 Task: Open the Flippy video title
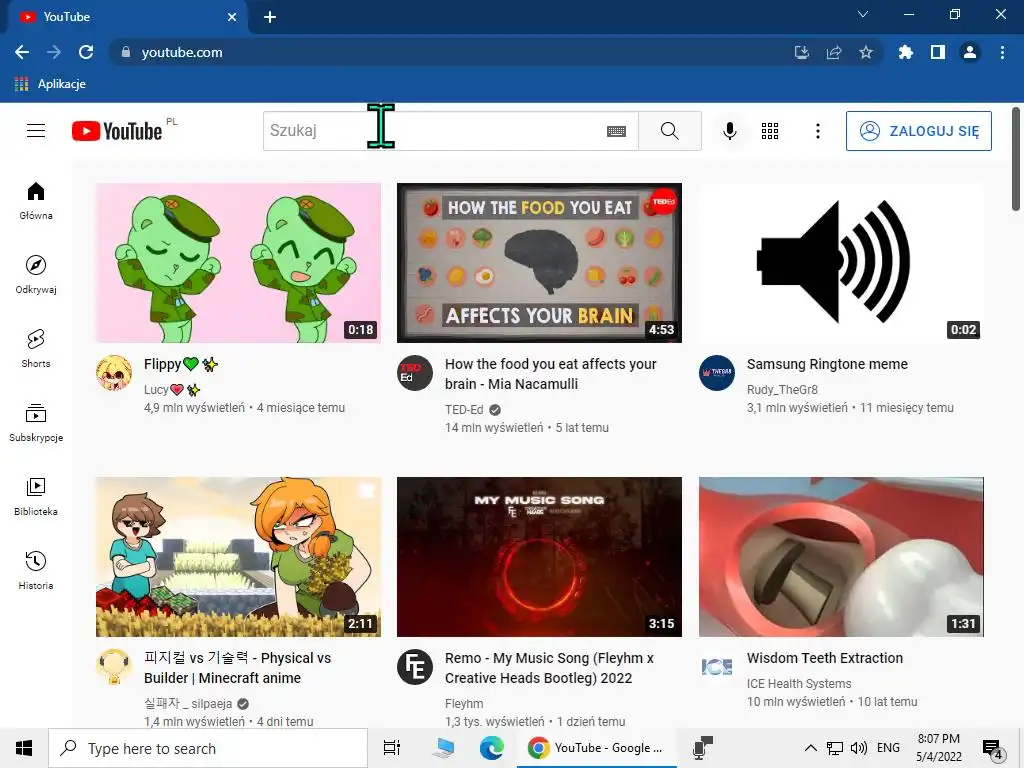click(x=181, y=364)
